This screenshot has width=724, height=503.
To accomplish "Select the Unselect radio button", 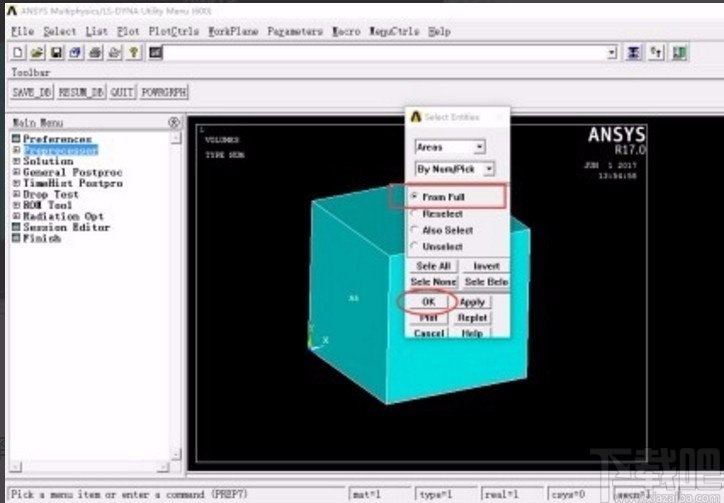I will click(x=414, y=246).
